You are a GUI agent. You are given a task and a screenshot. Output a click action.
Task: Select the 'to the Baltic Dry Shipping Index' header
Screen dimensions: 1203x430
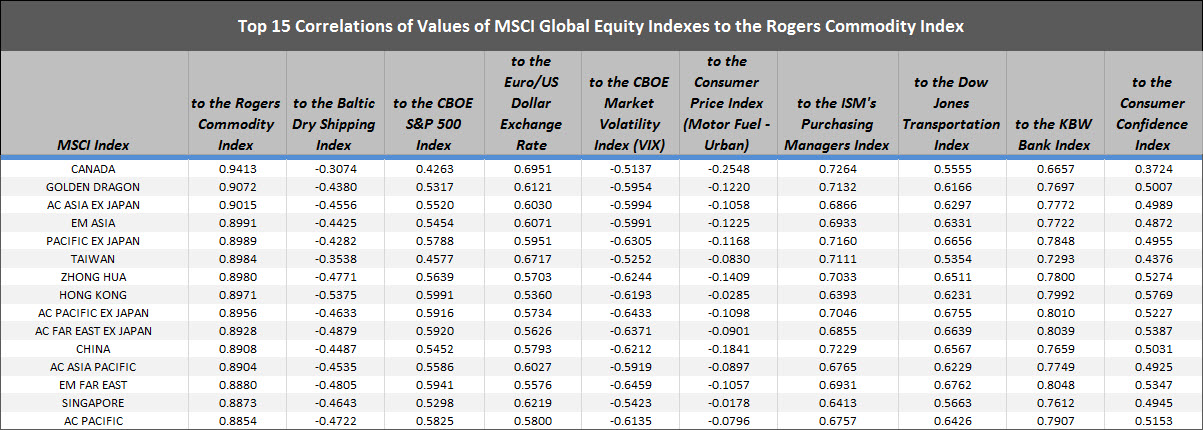coord(334,124)
